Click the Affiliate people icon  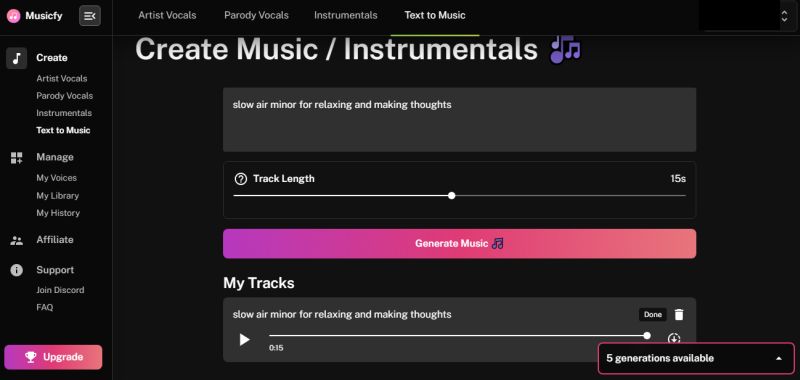[16, 240]
